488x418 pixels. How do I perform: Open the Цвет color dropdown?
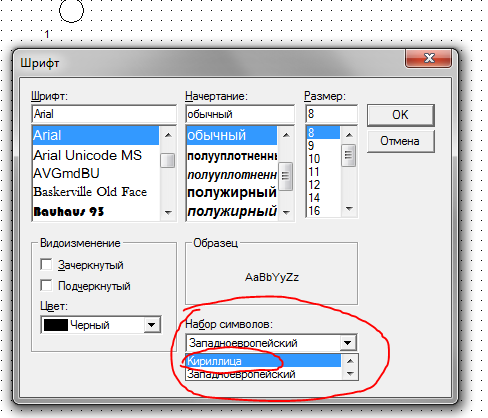152,325
